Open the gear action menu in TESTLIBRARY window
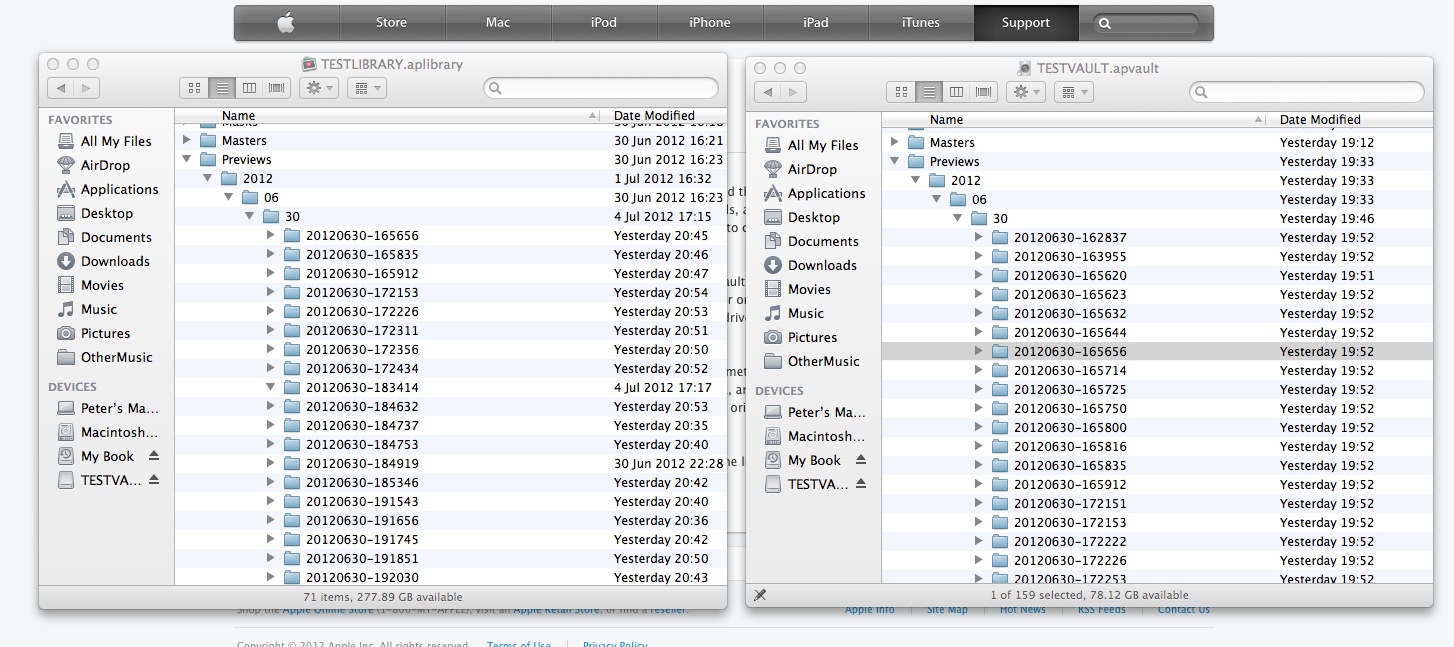This screenshot has width=1454, height=647. [319, 88]
